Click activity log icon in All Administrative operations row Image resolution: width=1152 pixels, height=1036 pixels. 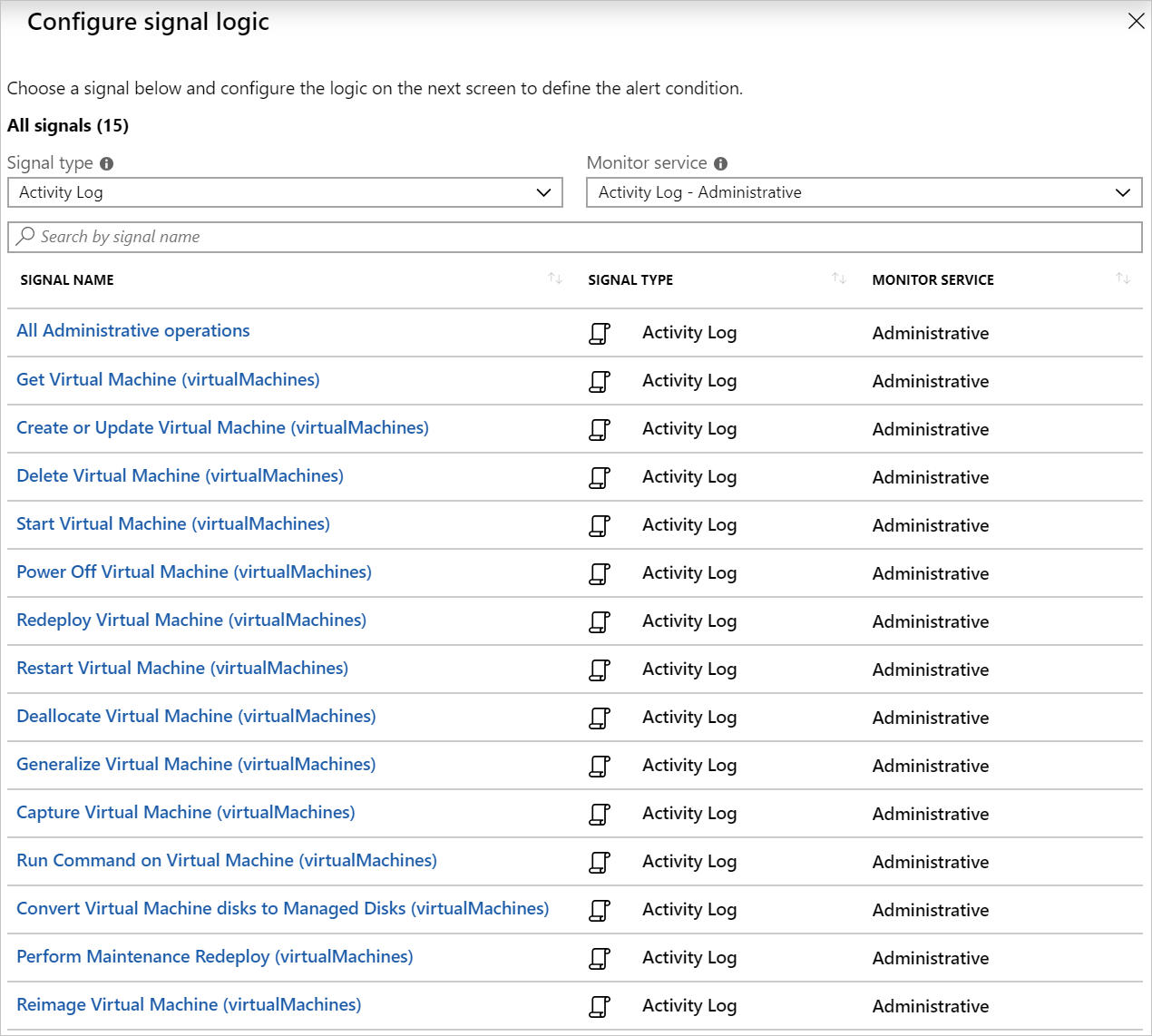[x=600, y=334]
